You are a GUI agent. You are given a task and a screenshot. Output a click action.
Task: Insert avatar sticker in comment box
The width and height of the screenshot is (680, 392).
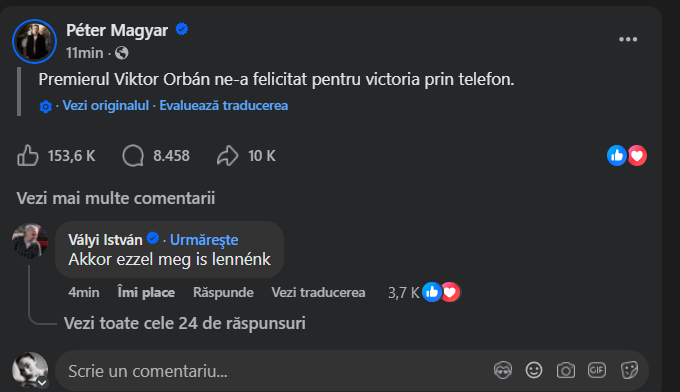(503, 370)
